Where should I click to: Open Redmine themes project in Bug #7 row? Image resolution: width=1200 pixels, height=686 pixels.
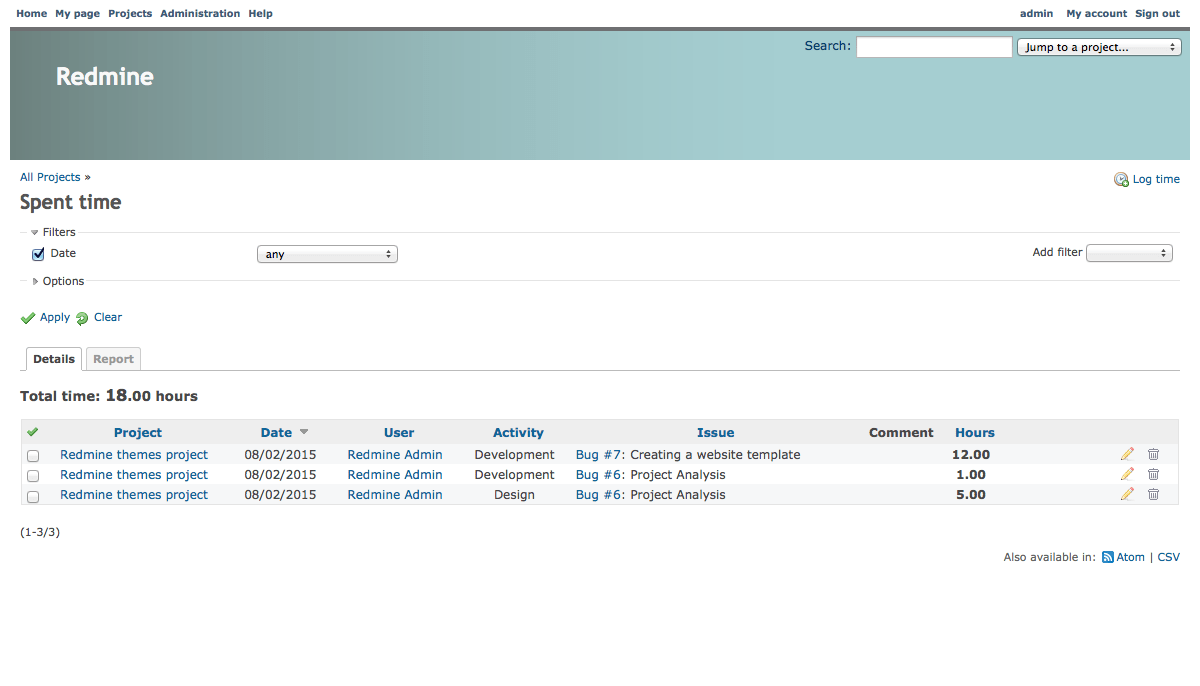pyautogui.click(x=134, y=455)
